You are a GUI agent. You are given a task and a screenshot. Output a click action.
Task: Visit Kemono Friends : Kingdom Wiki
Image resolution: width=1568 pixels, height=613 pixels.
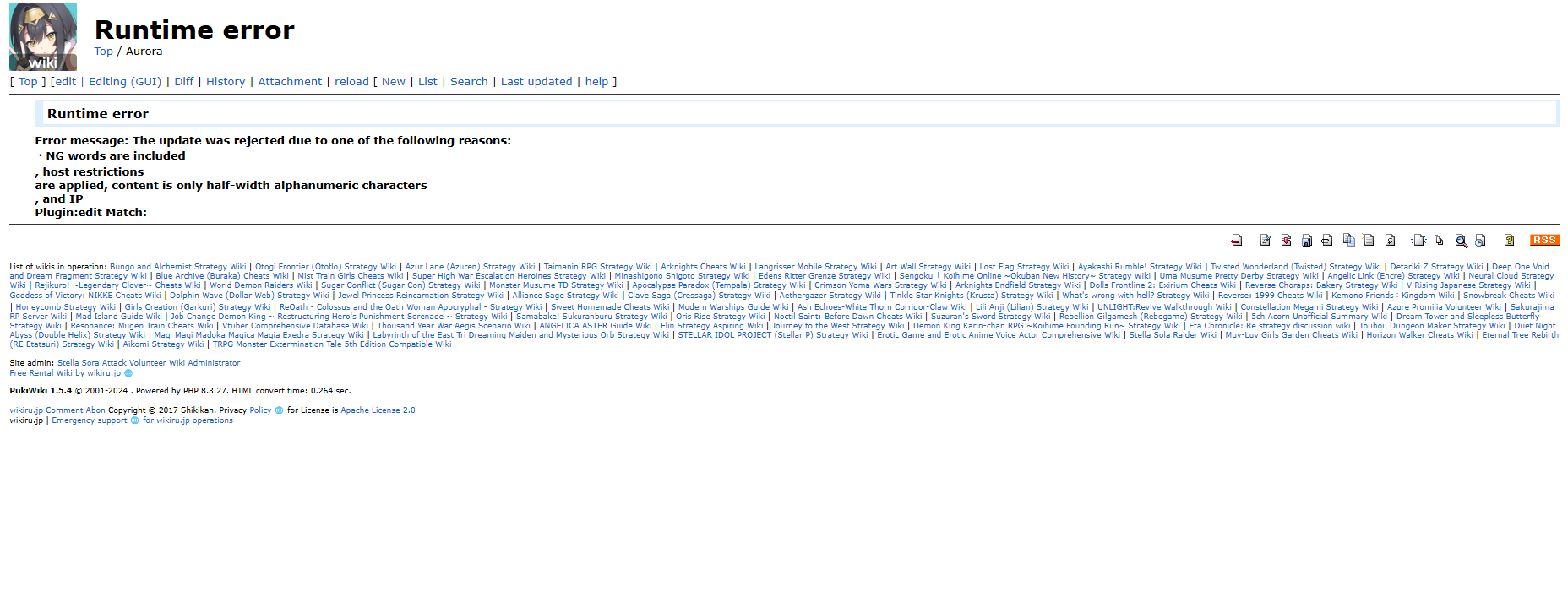click(x=1393, y=296)
